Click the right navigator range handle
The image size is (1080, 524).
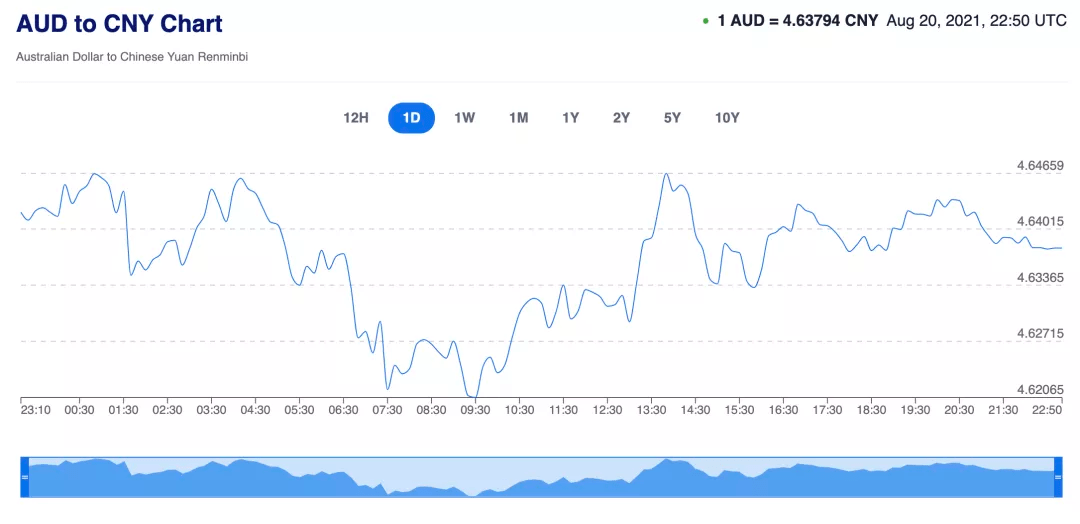pos(1057,478)
